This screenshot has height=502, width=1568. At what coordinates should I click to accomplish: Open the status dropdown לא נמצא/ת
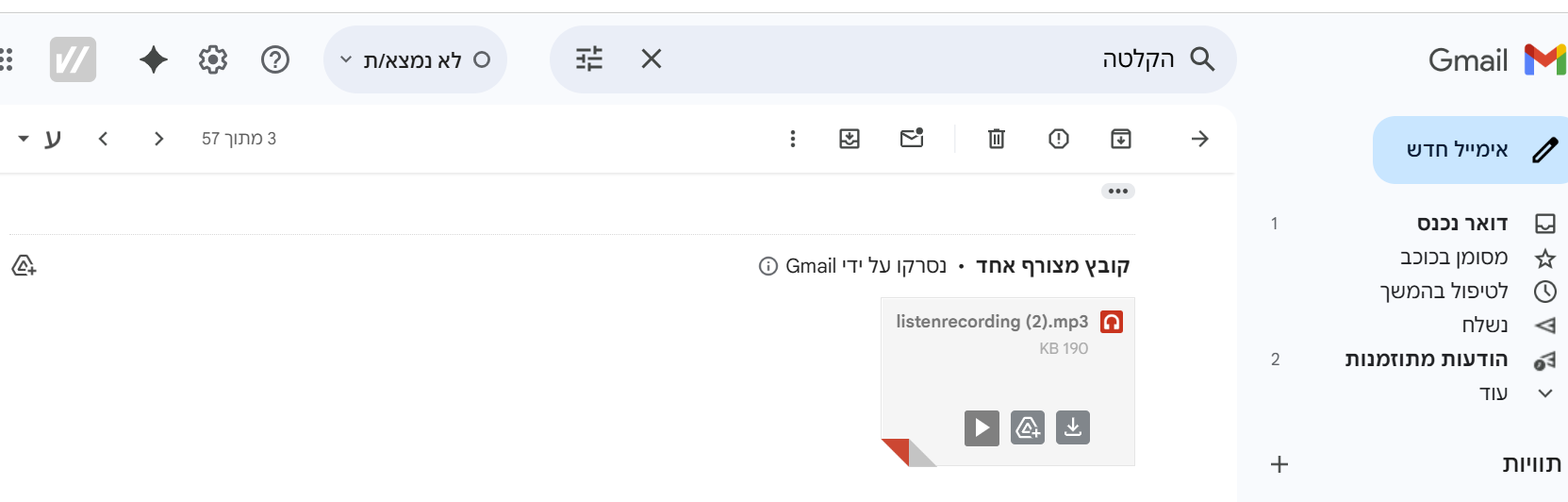click(415, 59)
